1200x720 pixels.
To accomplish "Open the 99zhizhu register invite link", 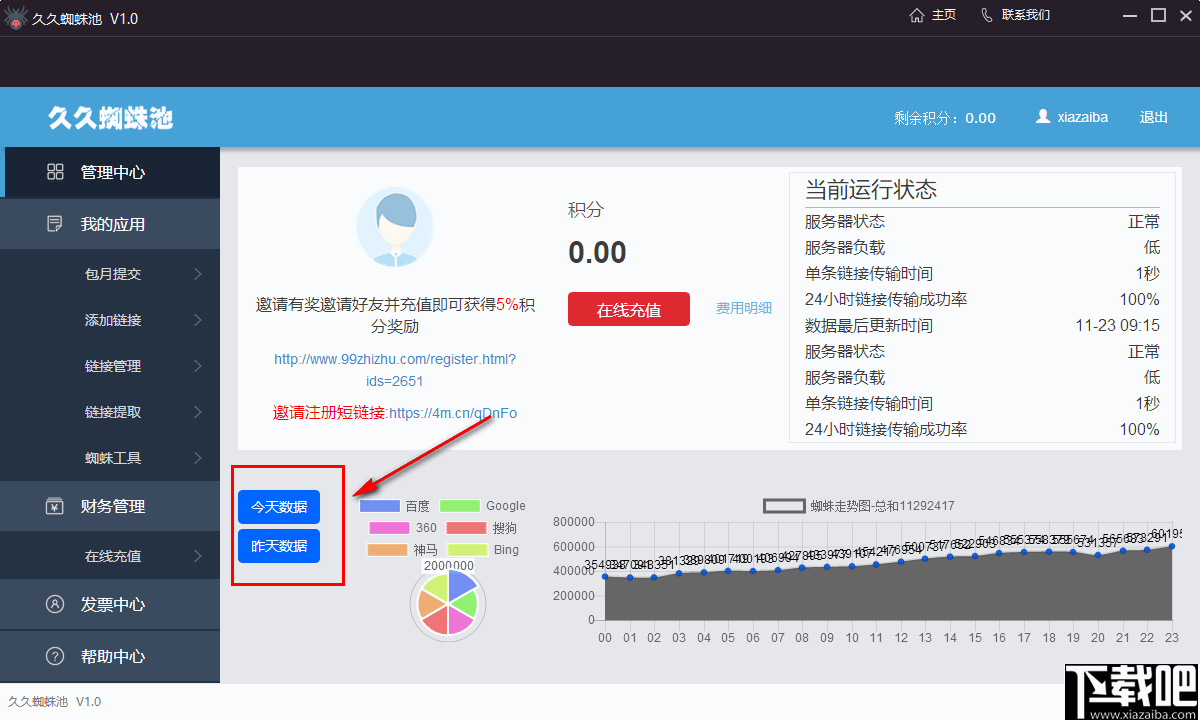I will [395, 370].
